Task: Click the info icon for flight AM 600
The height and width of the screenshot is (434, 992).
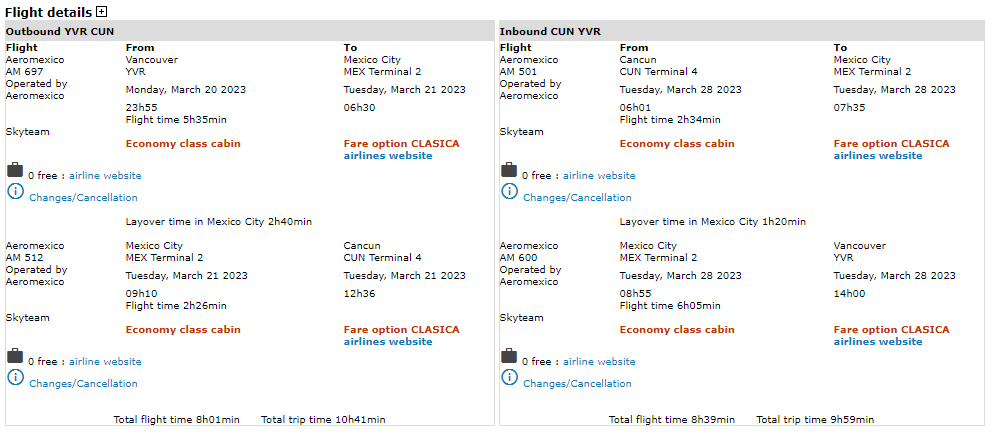Action: [x=509, y=377]
